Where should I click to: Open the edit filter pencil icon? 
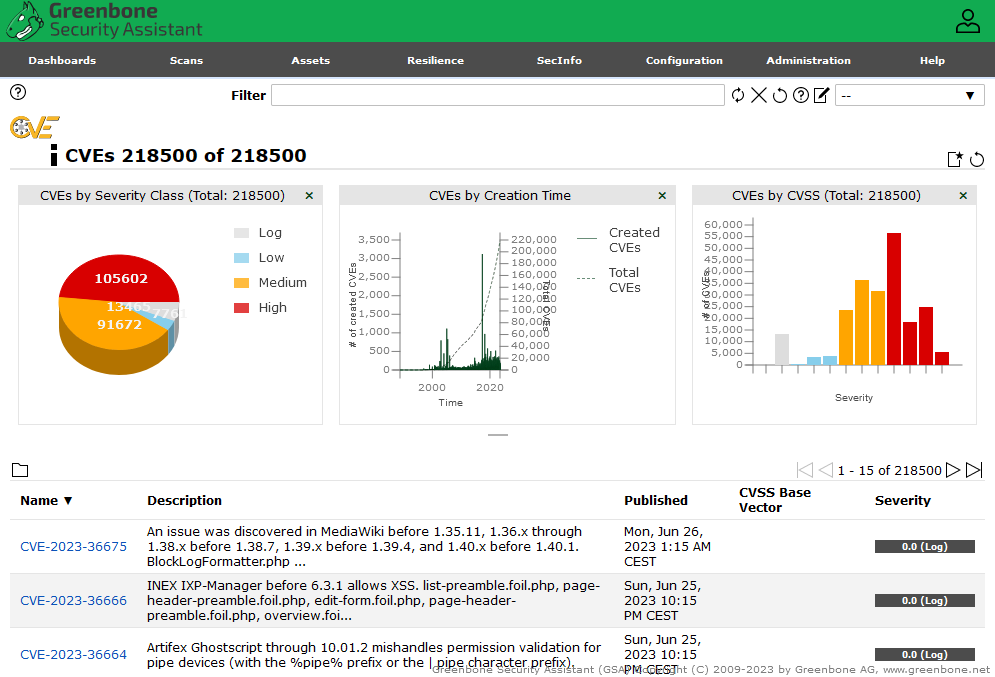coord(821,95)
